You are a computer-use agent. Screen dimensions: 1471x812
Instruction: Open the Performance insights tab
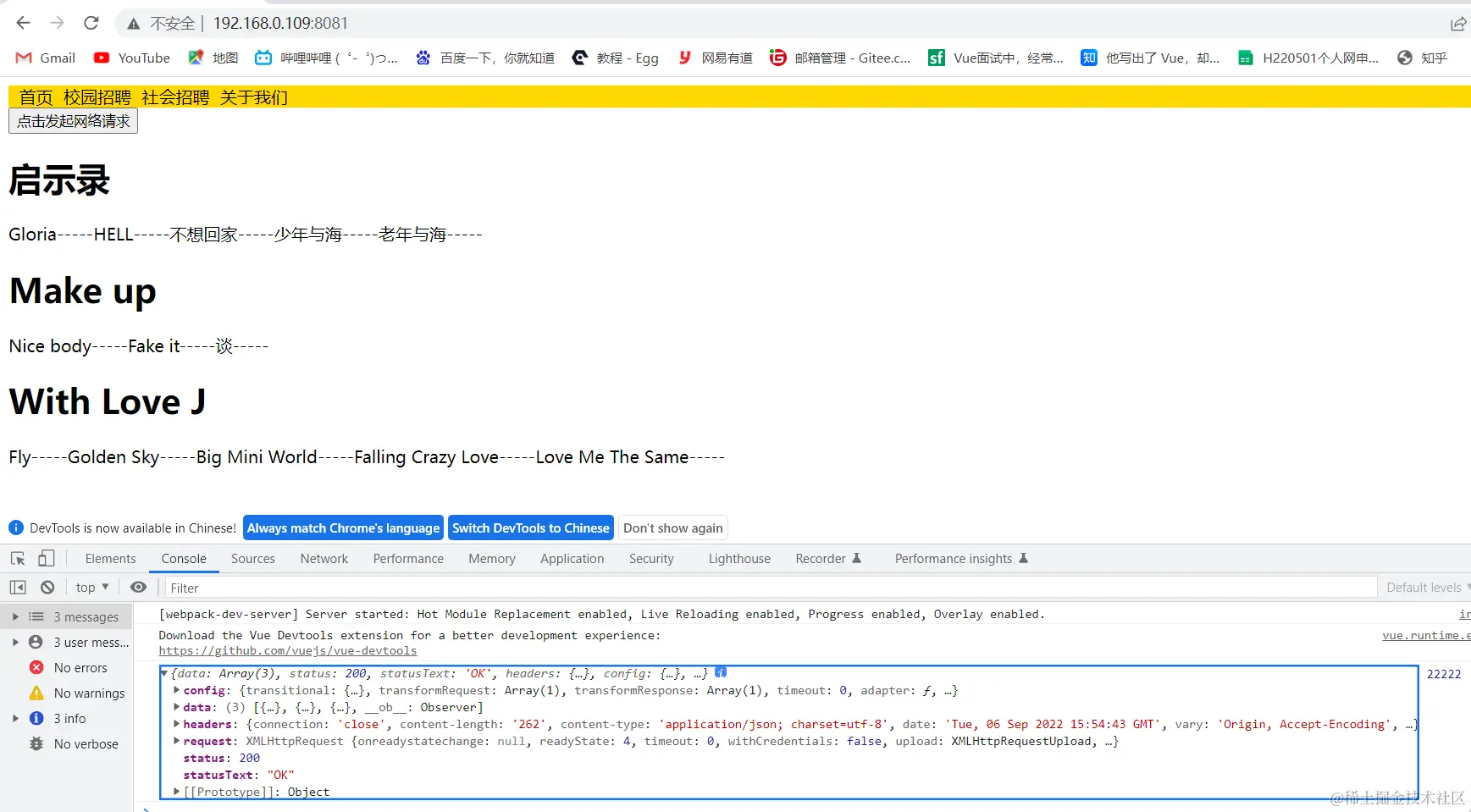coord(961,559)
